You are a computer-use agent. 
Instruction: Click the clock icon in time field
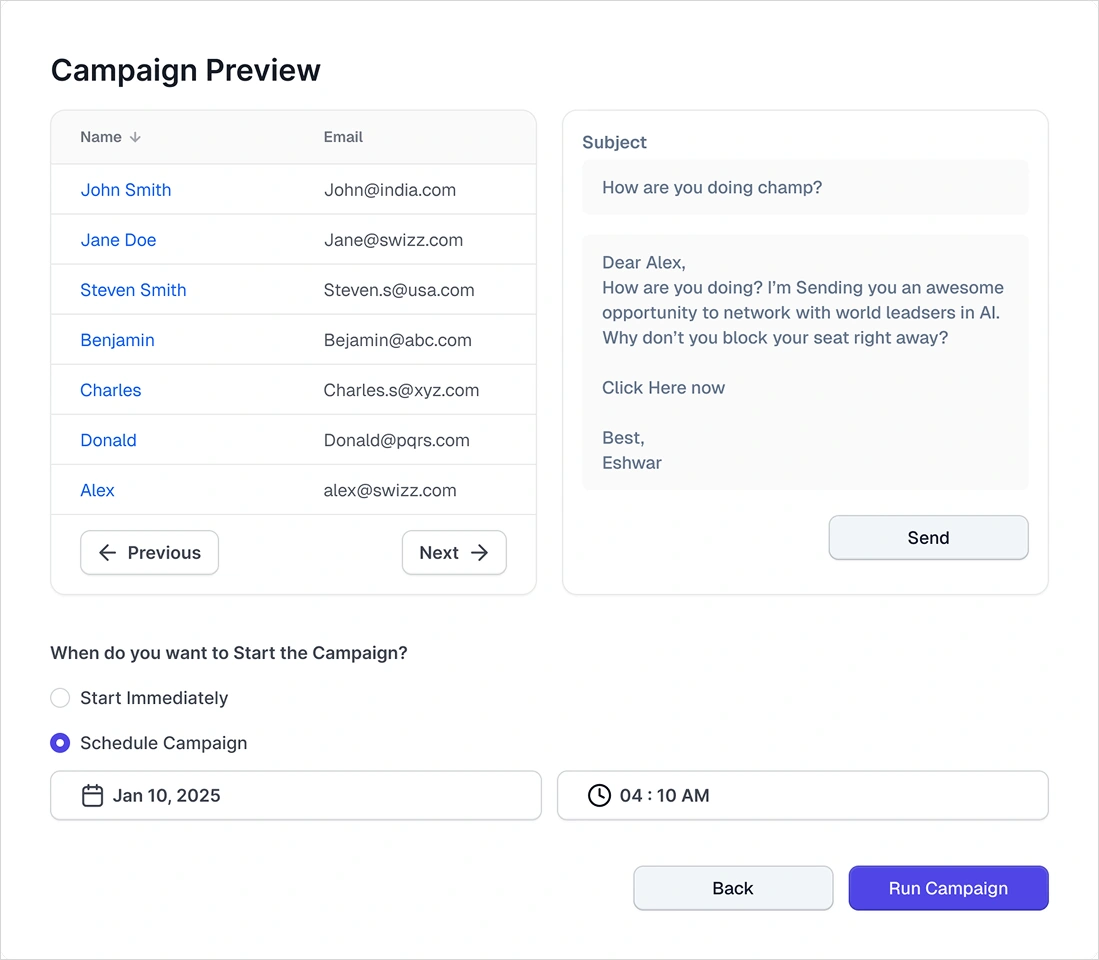point(599,796)
